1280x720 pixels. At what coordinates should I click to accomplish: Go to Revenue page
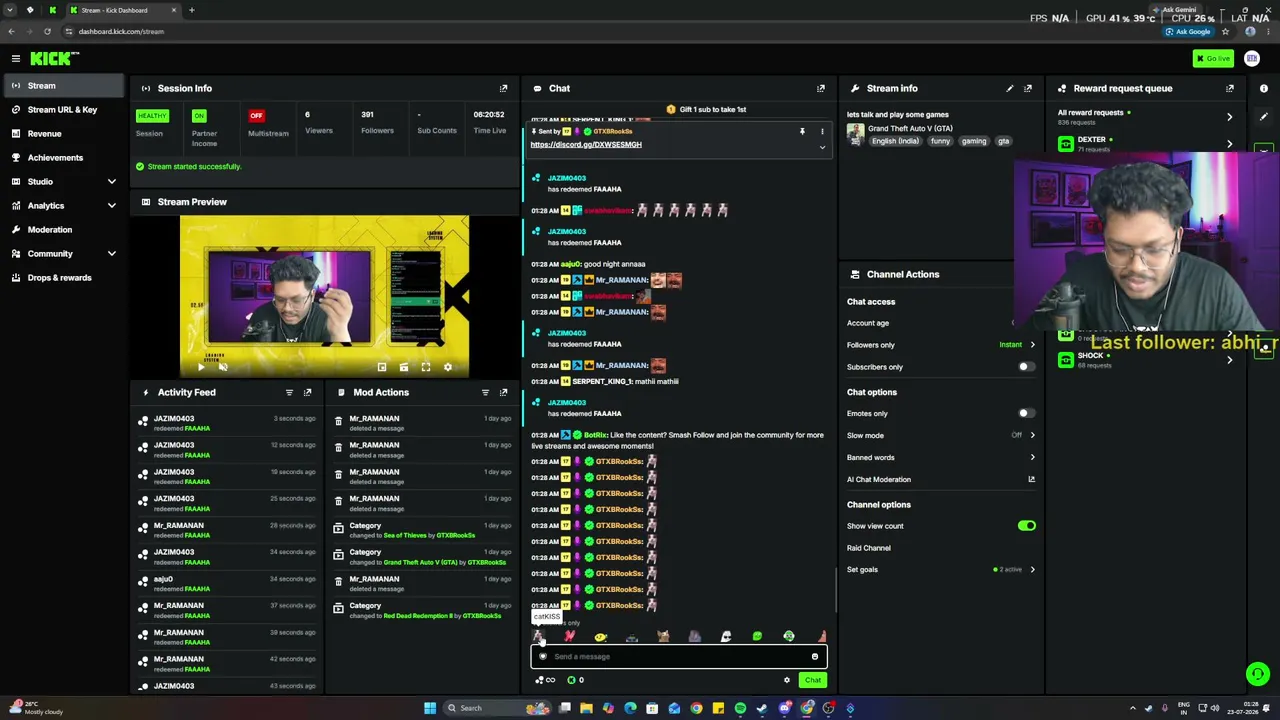pos(62,133)
